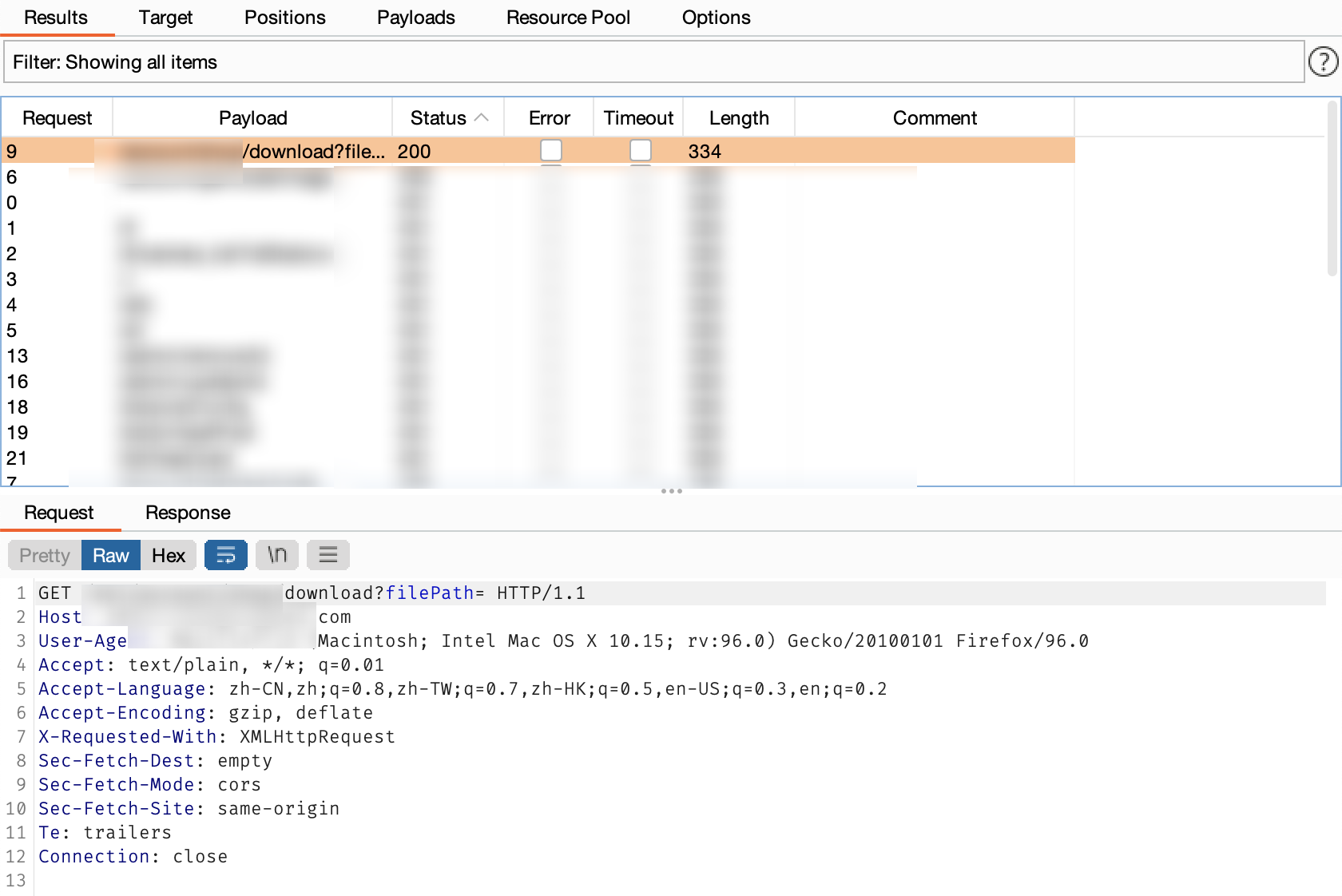Open the filter help question mark icon
Image resolution: width=1342 pixels, height=896 pixels.
tap(1323, 61)
